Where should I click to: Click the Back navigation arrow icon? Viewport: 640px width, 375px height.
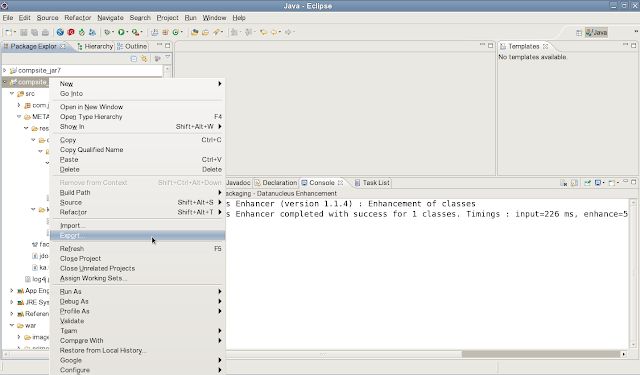(x=274, y=32)
